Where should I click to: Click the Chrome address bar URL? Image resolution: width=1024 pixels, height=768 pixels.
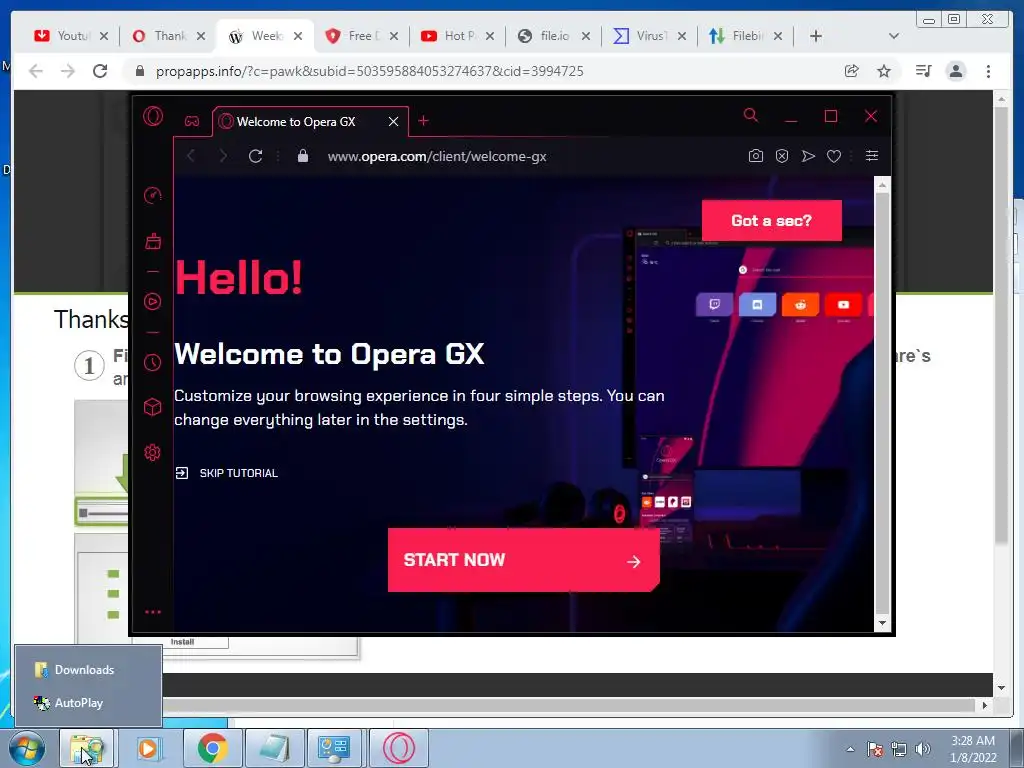[370, 71]
